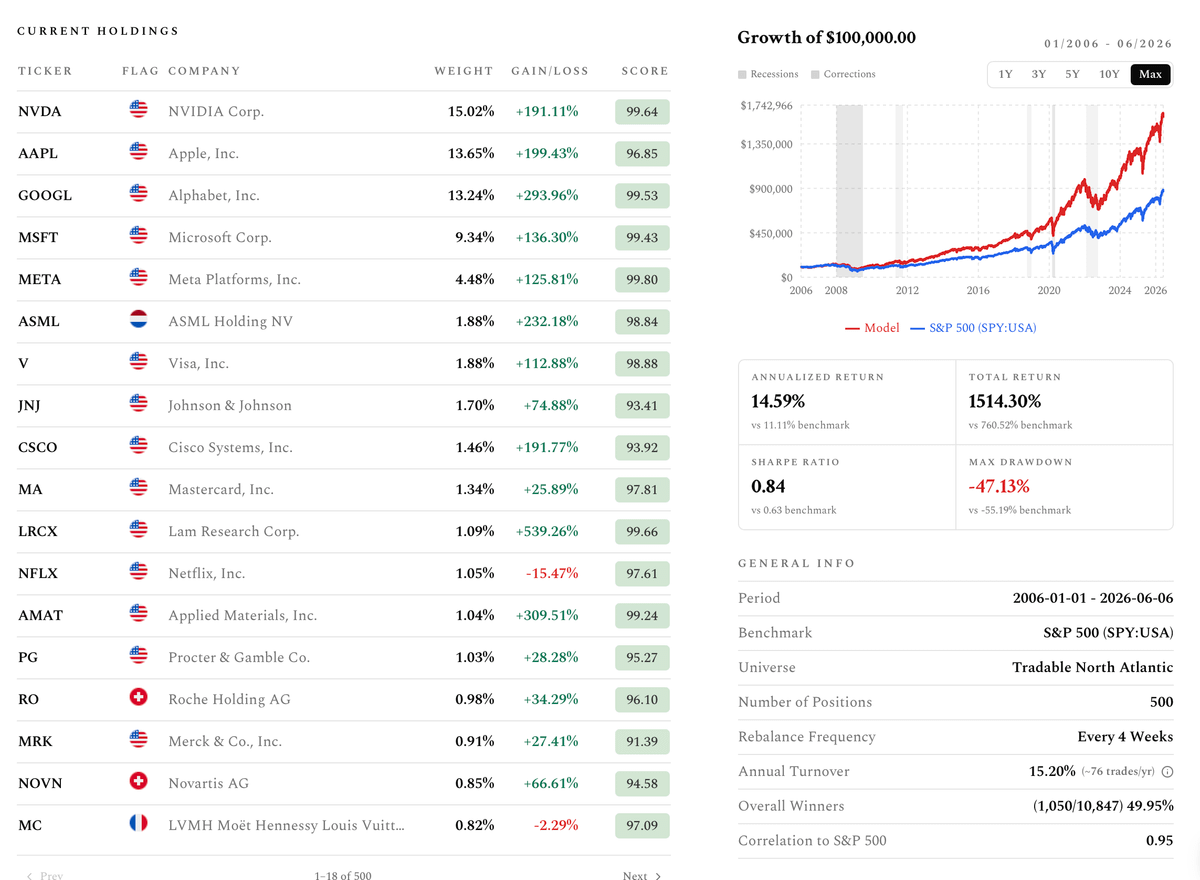Click the 15.02% weight for NVIDIA
This screenshot has width=1200, height=880.
coord(471,111)
